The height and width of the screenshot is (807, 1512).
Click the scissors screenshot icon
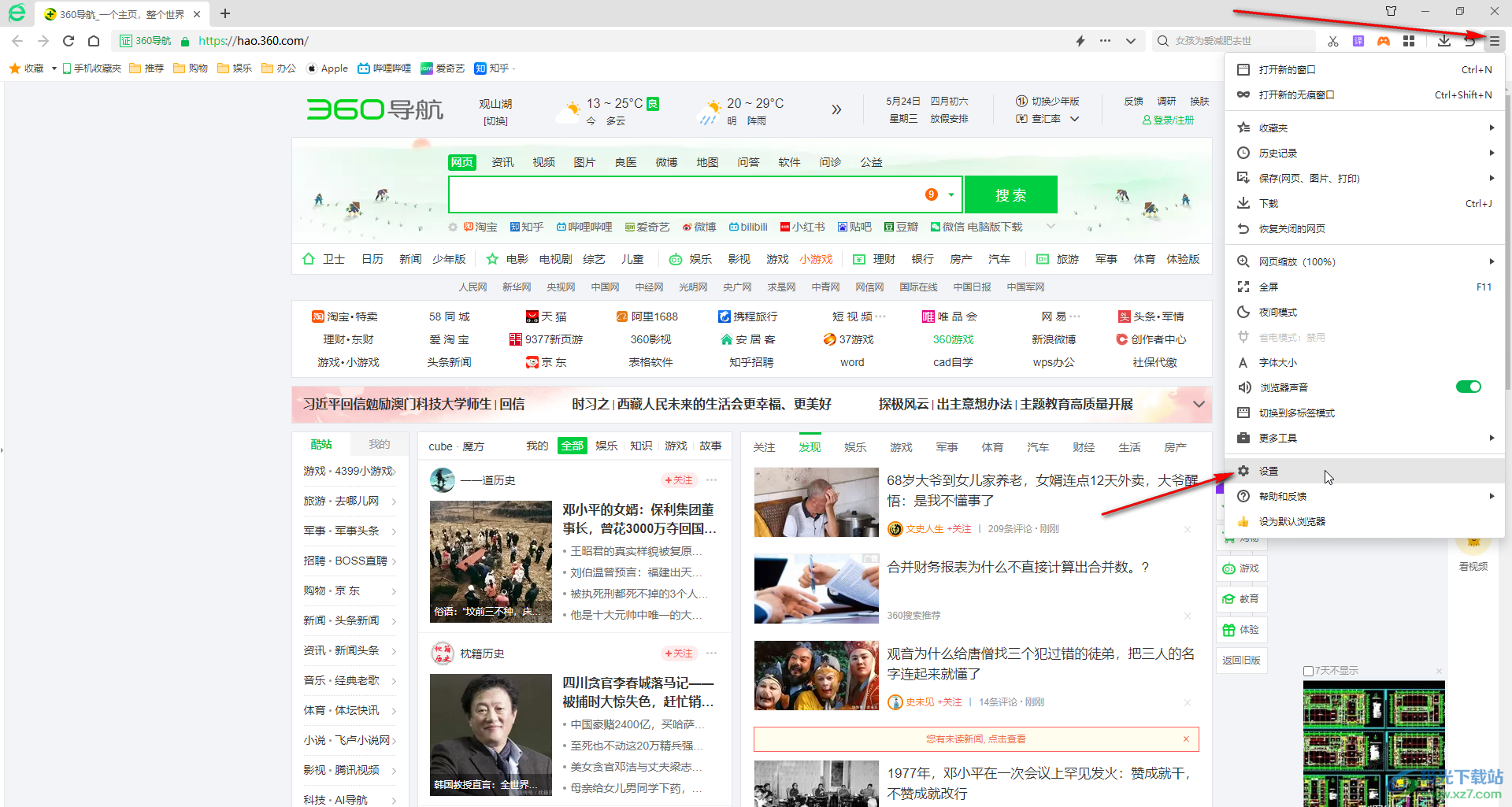tap(1332, 41)
